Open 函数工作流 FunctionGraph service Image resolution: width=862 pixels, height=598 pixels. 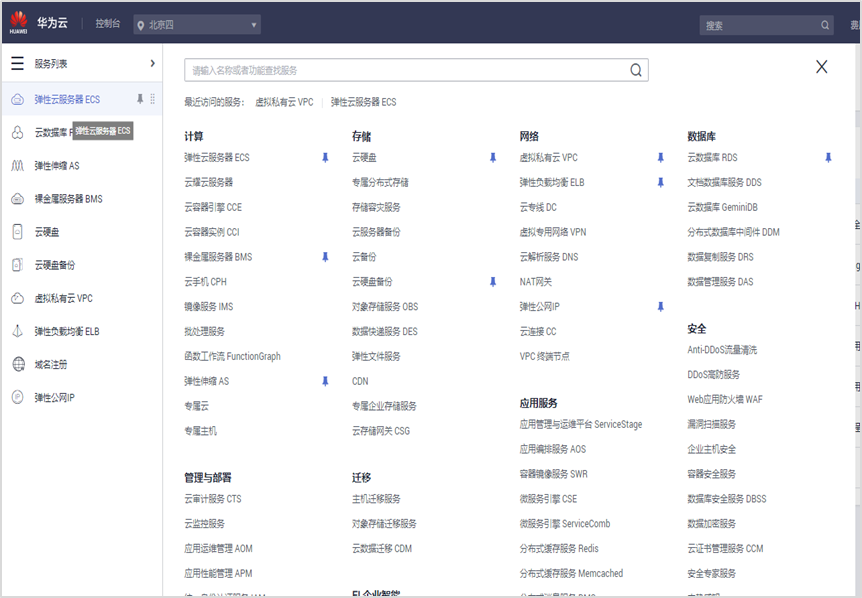tap(232, 356)
